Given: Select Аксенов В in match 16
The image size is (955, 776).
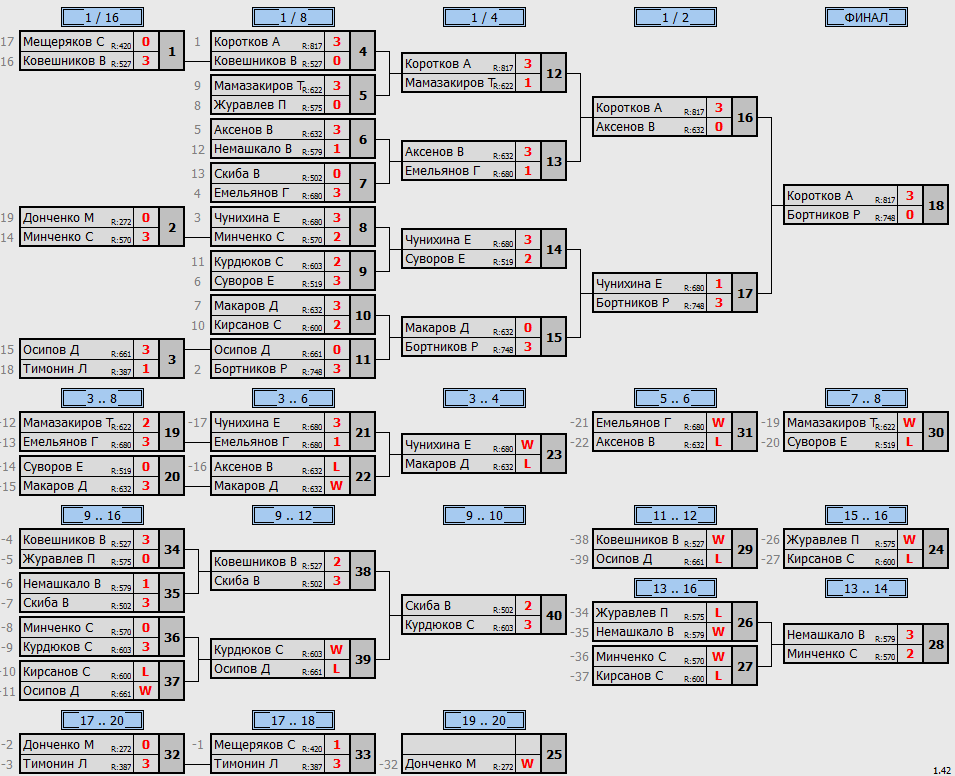Looking at the screenshot, I should (625, 127).
